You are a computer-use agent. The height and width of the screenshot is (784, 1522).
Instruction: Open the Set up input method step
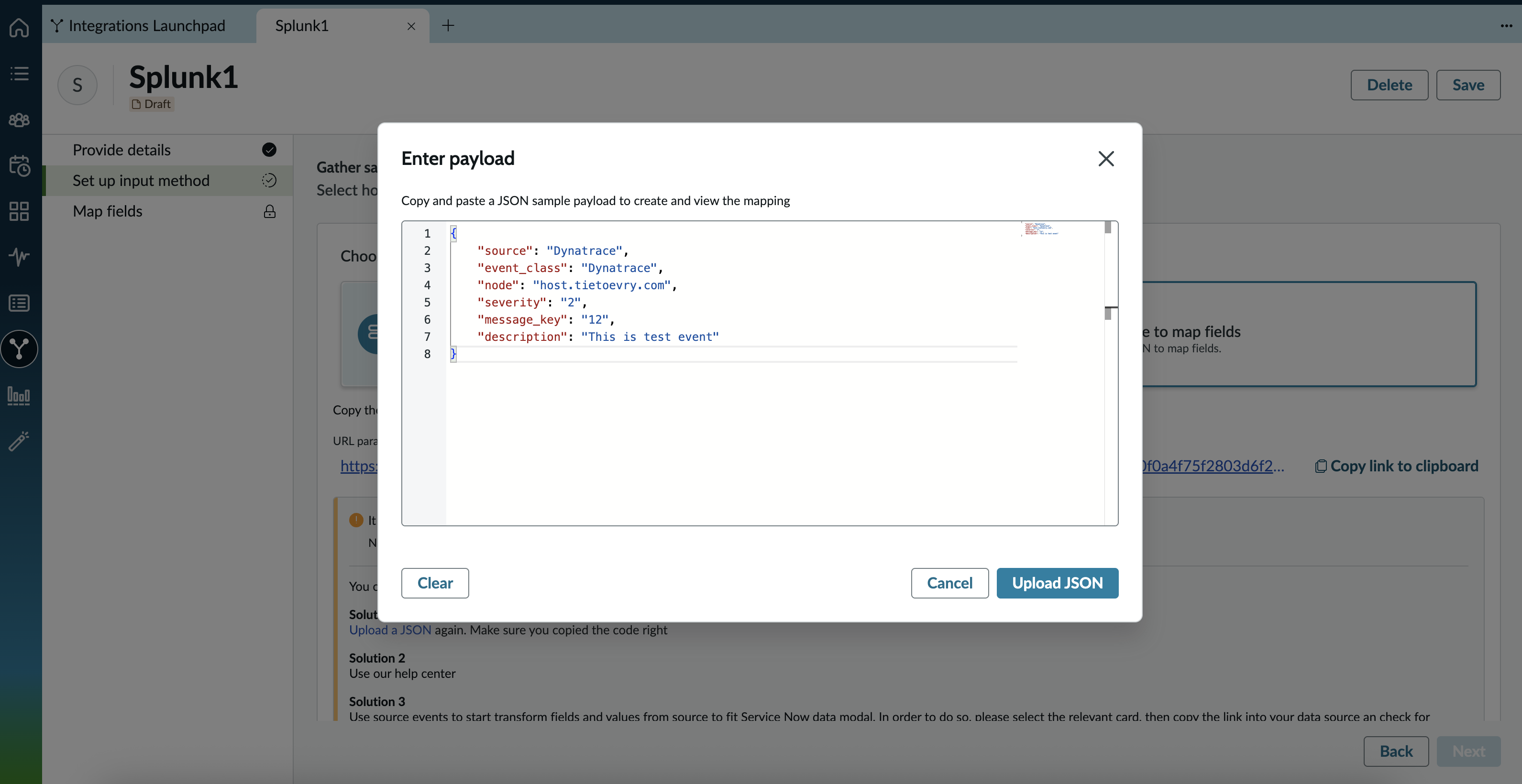(x=168, y=180)
